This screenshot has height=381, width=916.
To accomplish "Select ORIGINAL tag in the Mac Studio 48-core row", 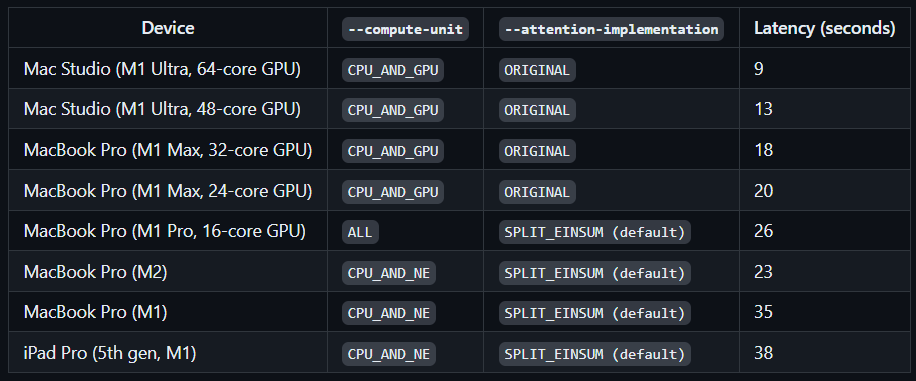I will coord(537,110).
